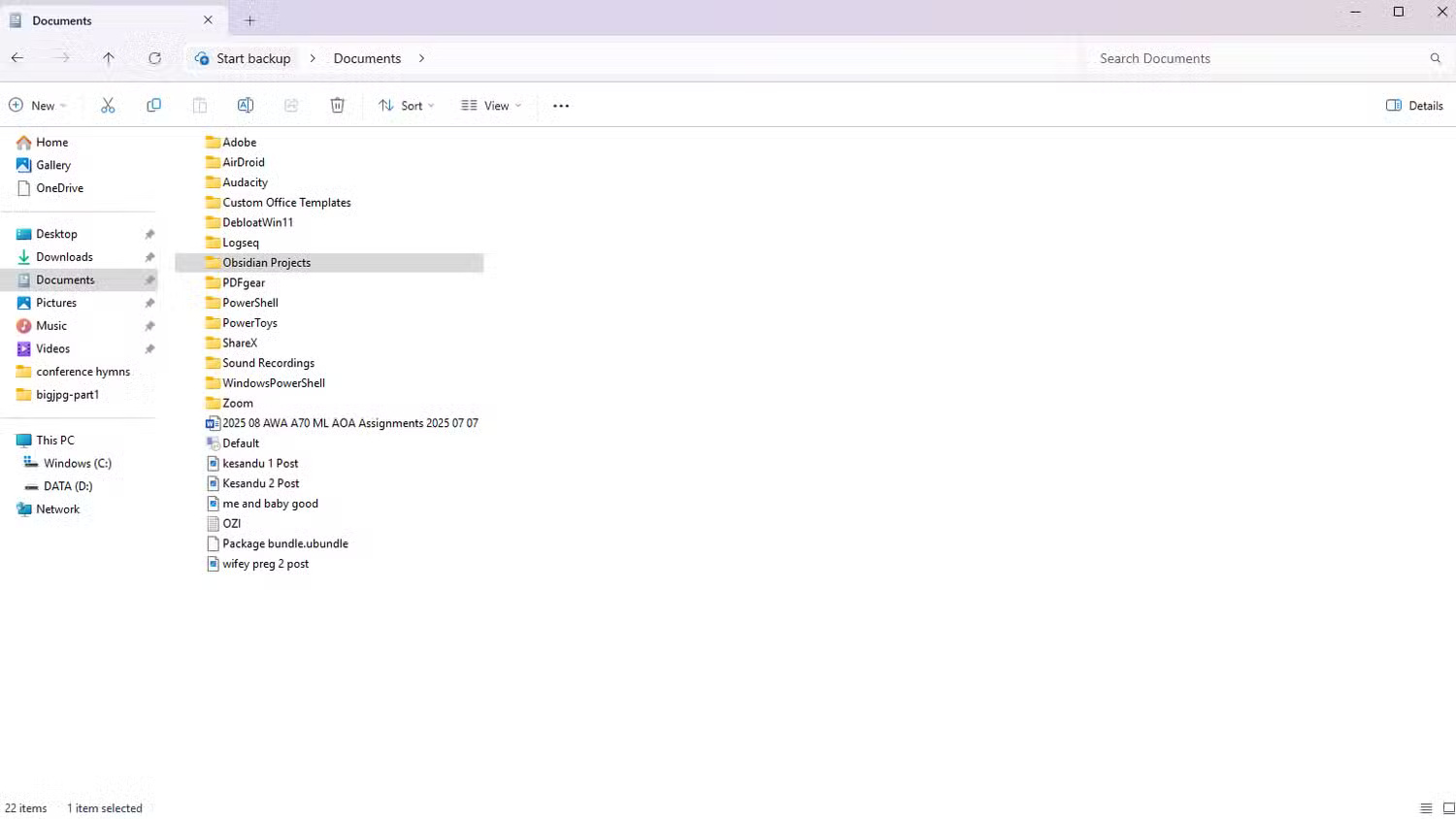This screenshot has width=1456, height=819.
Task: Close the Documents tab
Action: pos(208,20)
